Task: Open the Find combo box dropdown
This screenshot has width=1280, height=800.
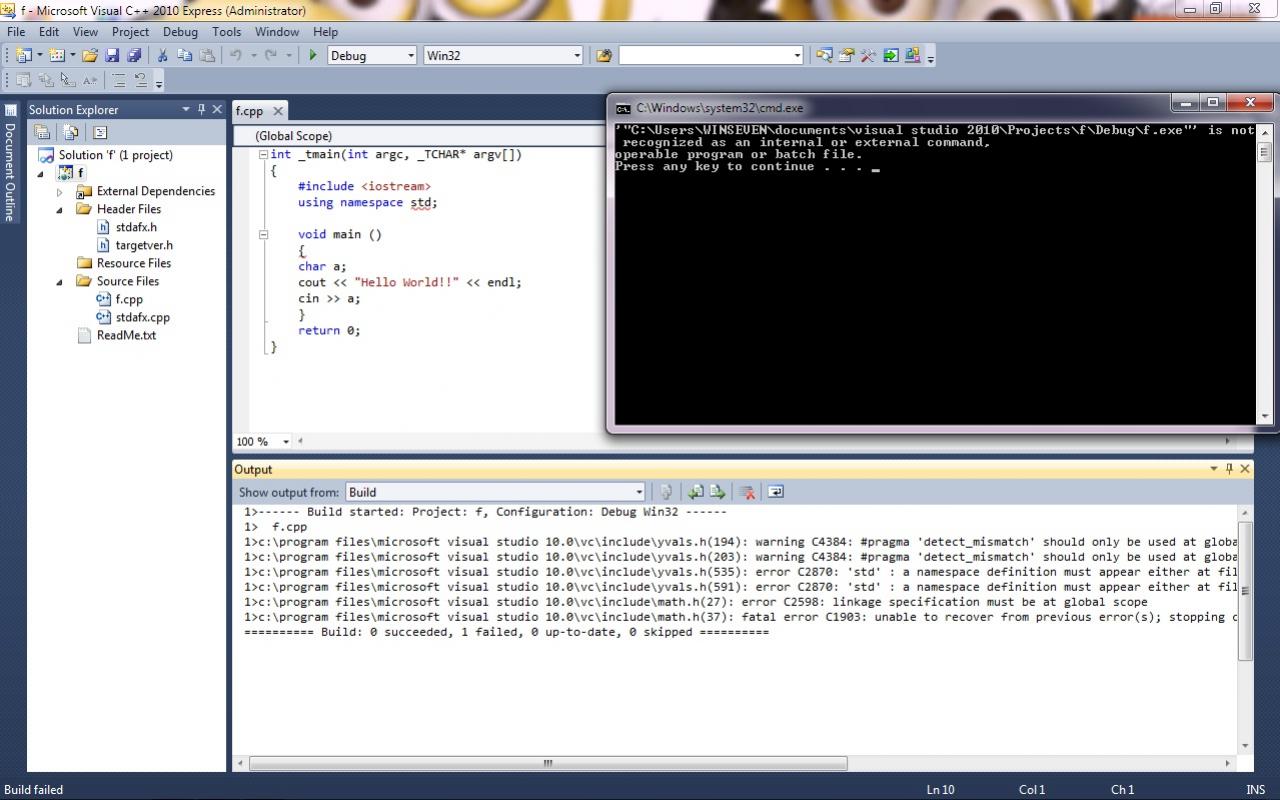Action: [x=797, y=56]
